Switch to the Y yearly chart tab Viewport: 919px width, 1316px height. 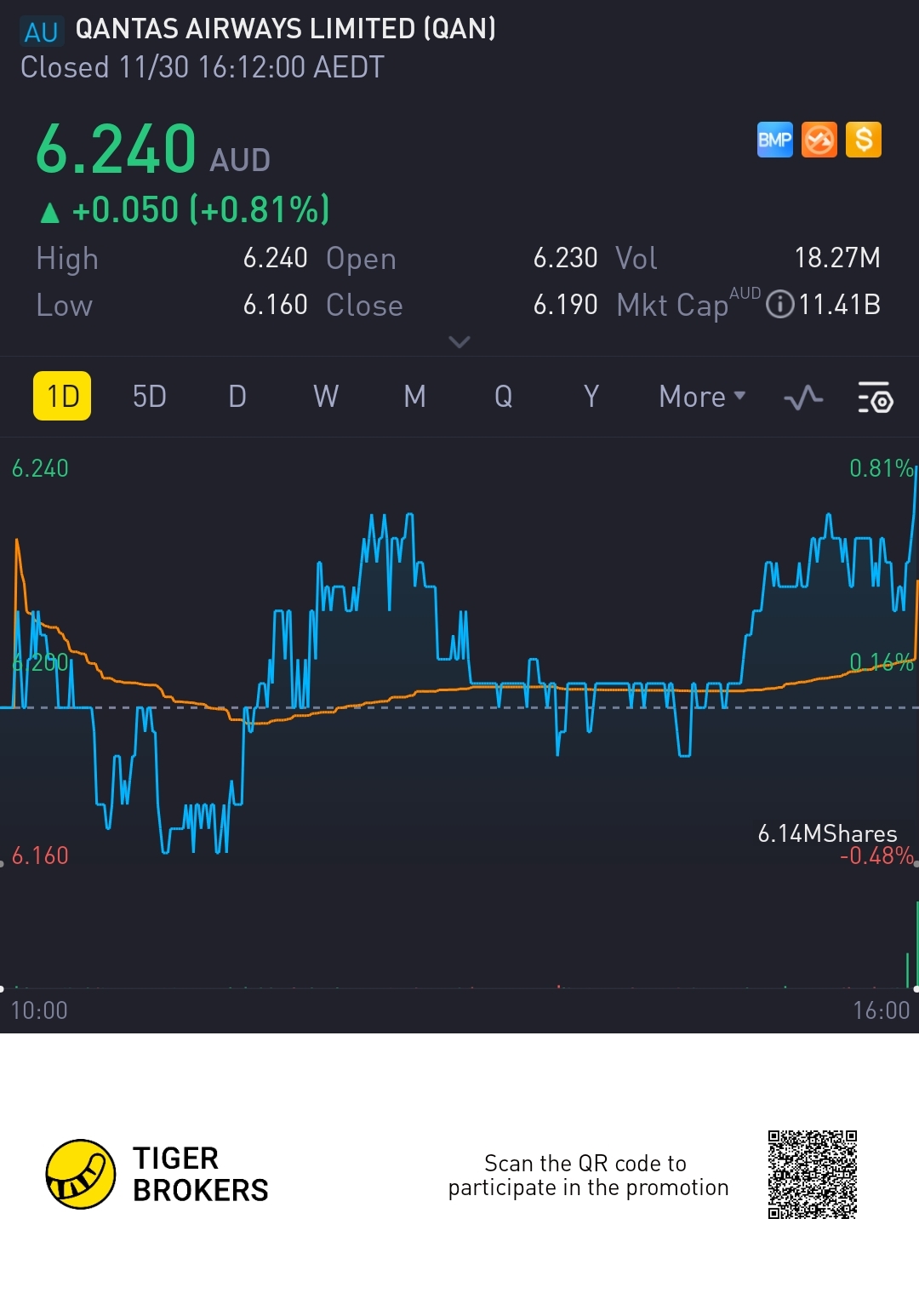tap(591, 397)
